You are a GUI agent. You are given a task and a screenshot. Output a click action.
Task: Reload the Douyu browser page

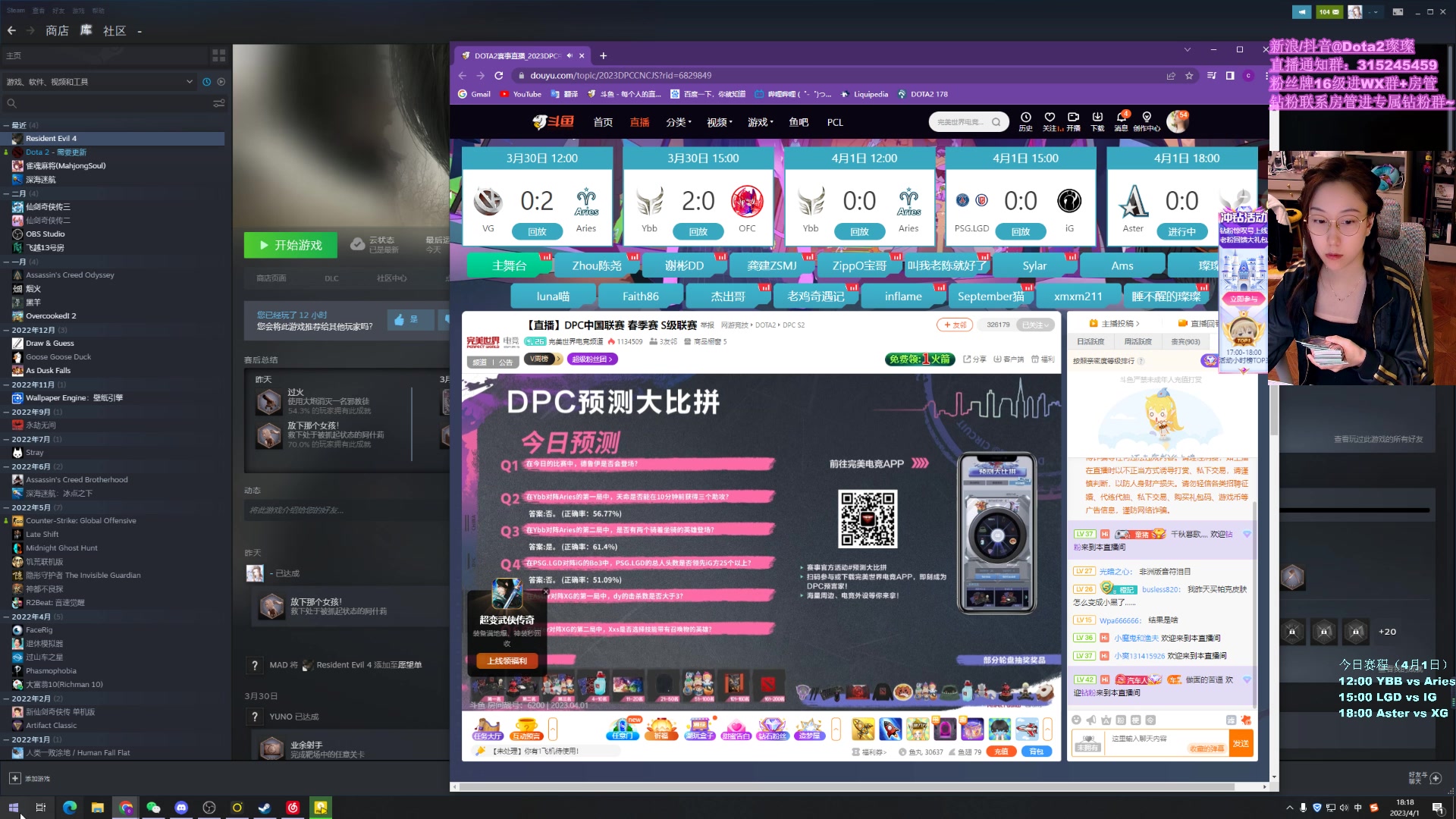(x=498, y=75)
